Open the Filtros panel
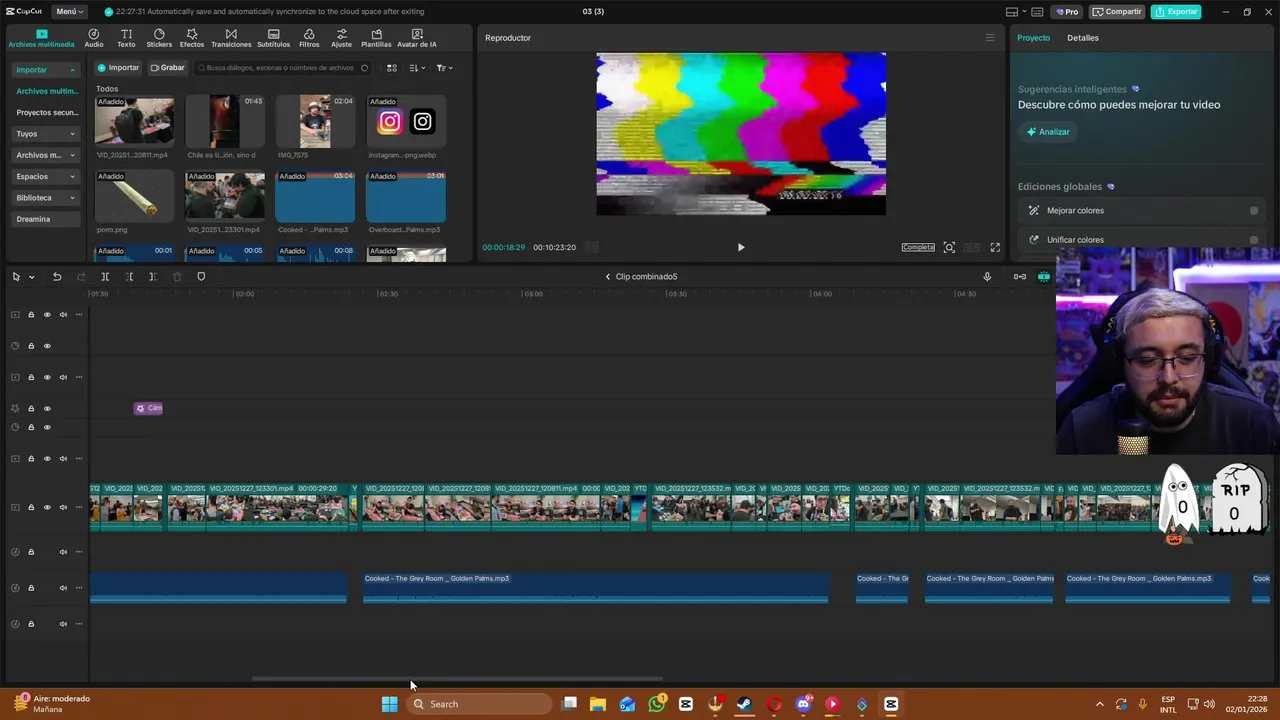Image resolution: width=1280 pixels, height=720 pixels. pos(309,38)
